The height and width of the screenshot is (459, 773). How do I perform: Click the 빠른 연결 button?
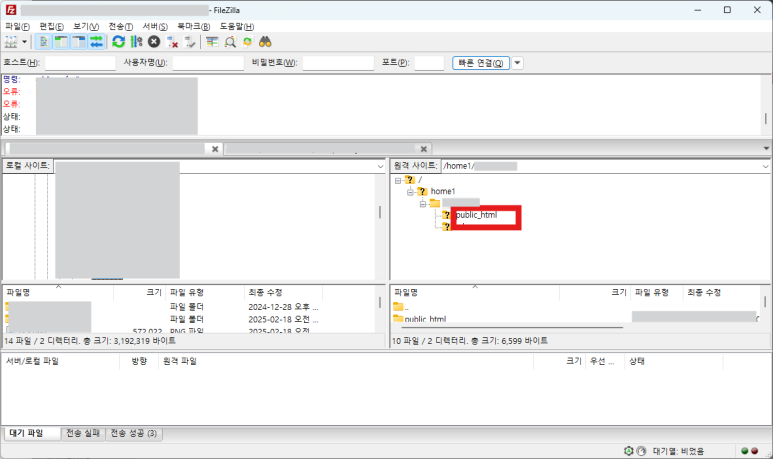(481, 63)
